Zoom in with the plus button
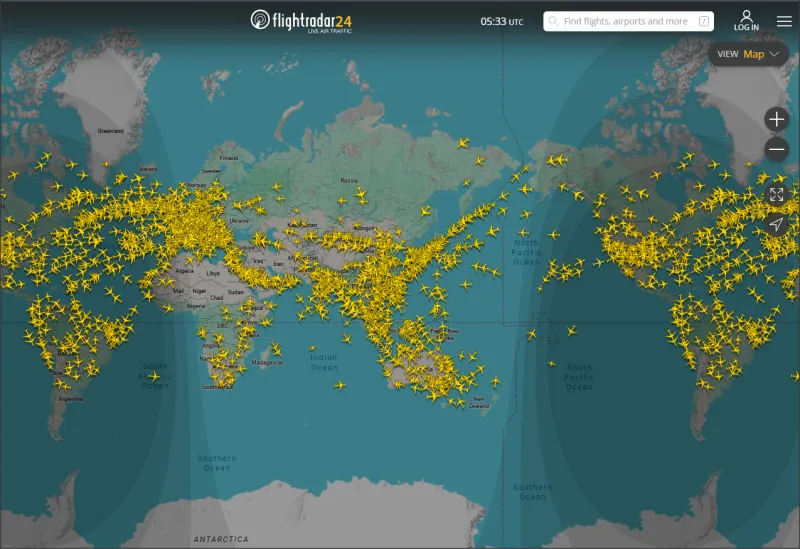Screen dimensions: 800x549 [x=776, y=119]
